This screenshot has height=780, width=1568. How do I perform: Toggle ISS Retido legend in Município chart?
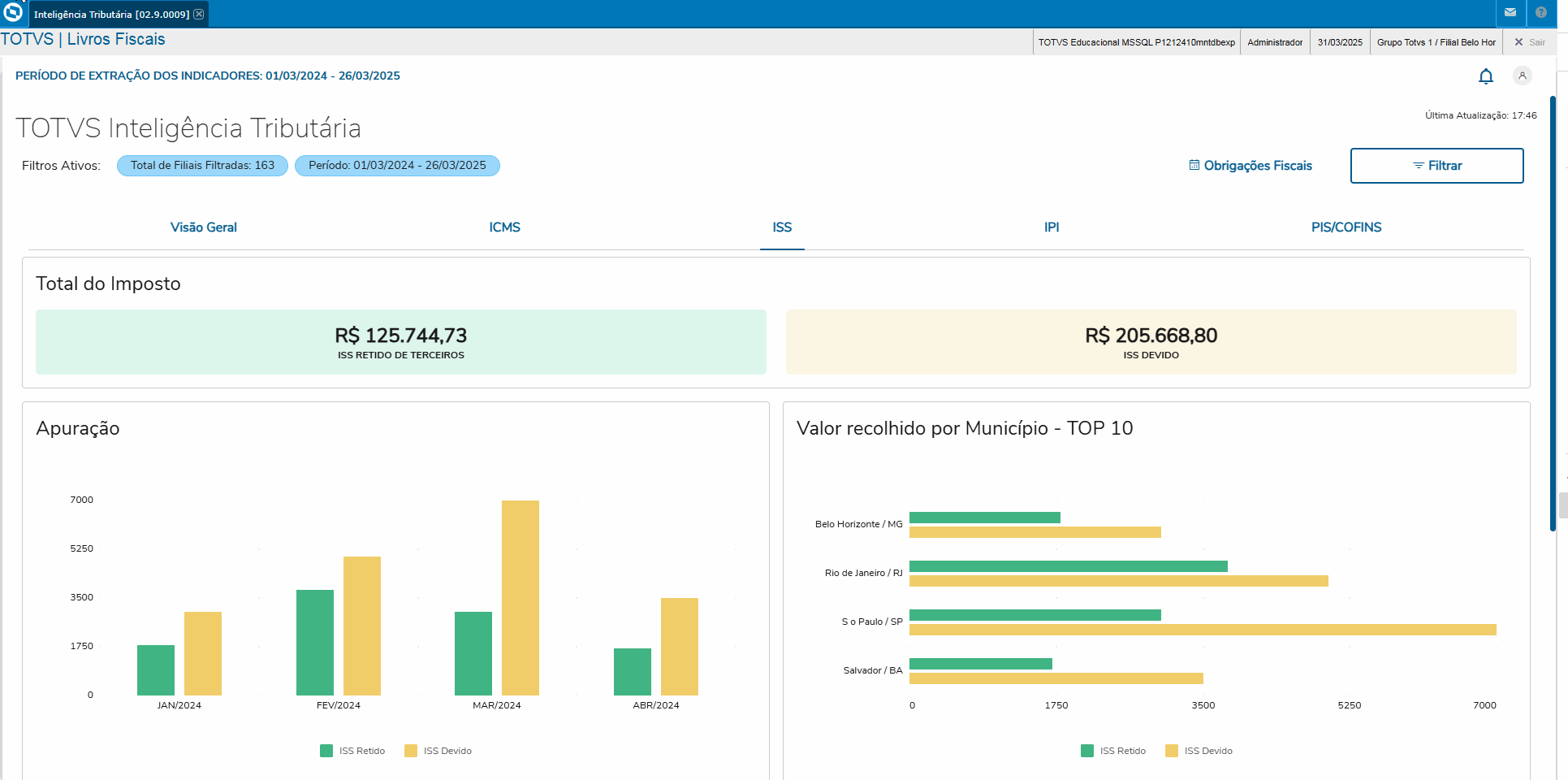coord(1113,751)
